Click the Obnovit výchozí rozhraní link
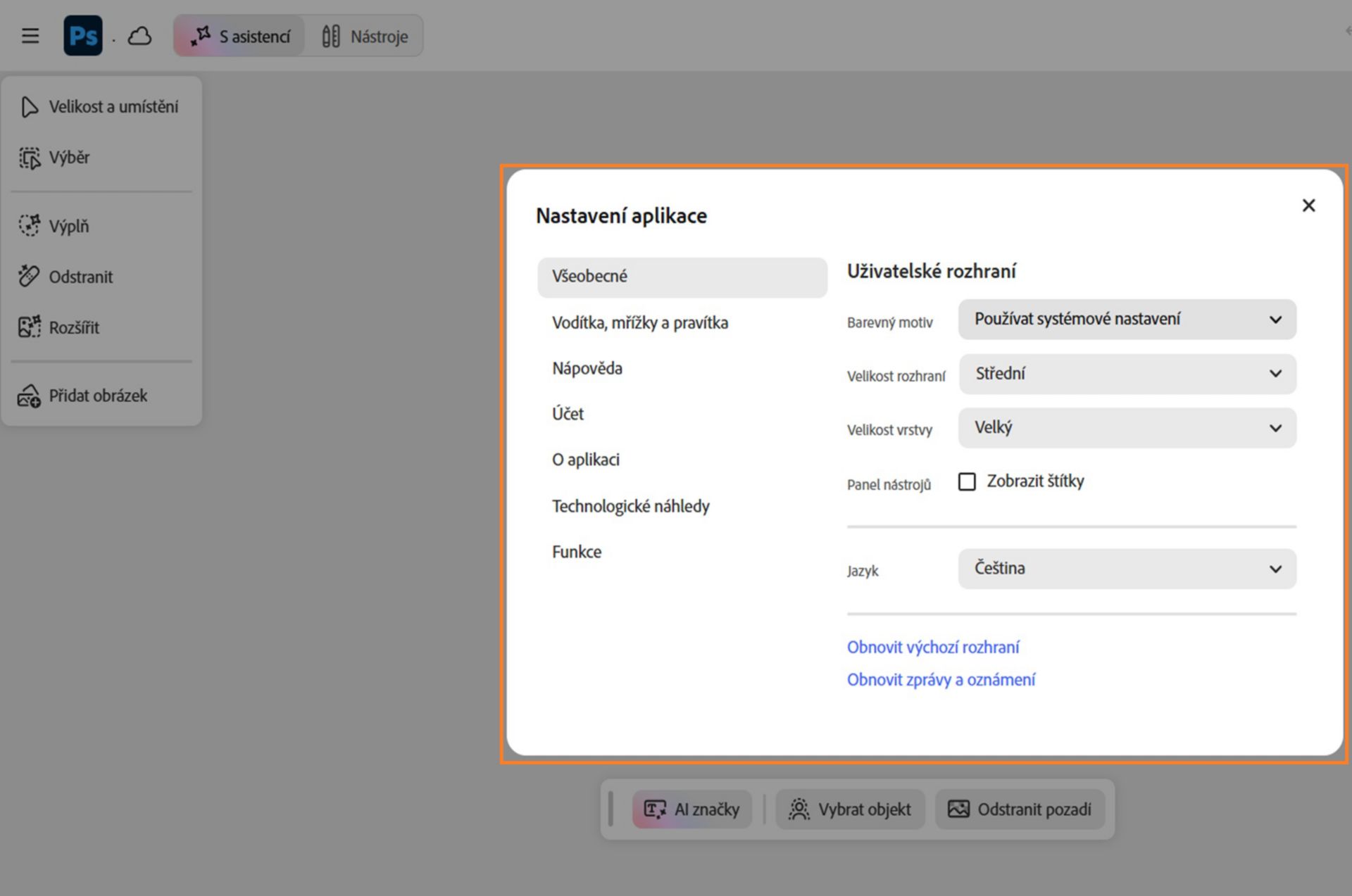 click(x=933, y=648)
